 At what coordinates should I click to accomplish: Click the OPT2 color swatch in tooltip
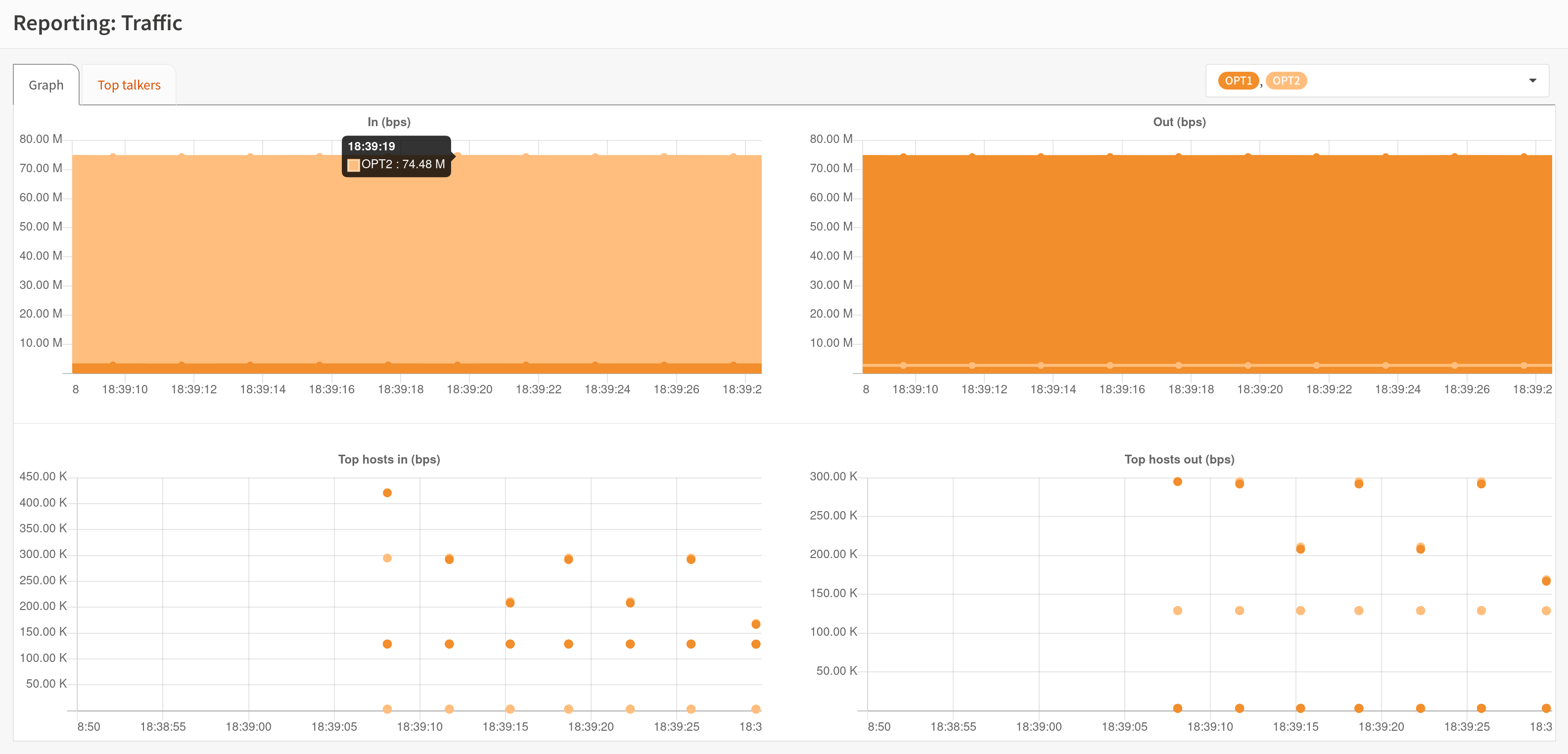pos(353,164)
